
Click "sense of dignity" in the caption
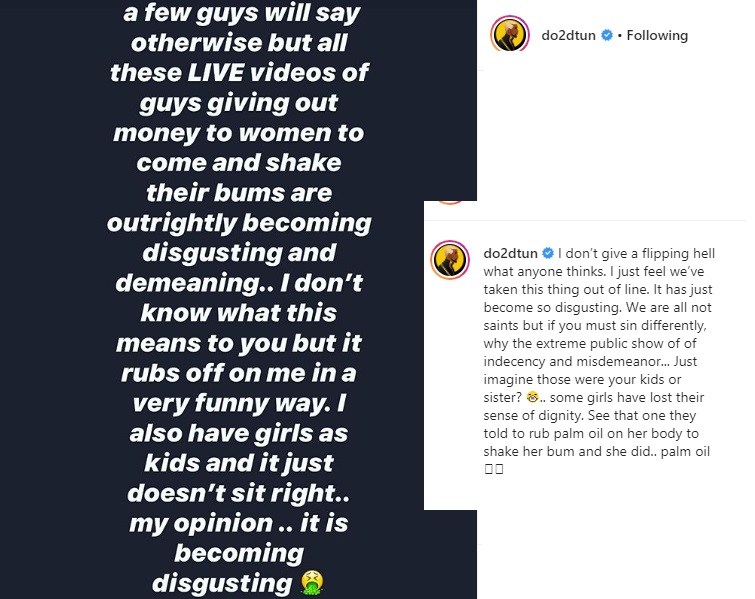click(531, 414)
